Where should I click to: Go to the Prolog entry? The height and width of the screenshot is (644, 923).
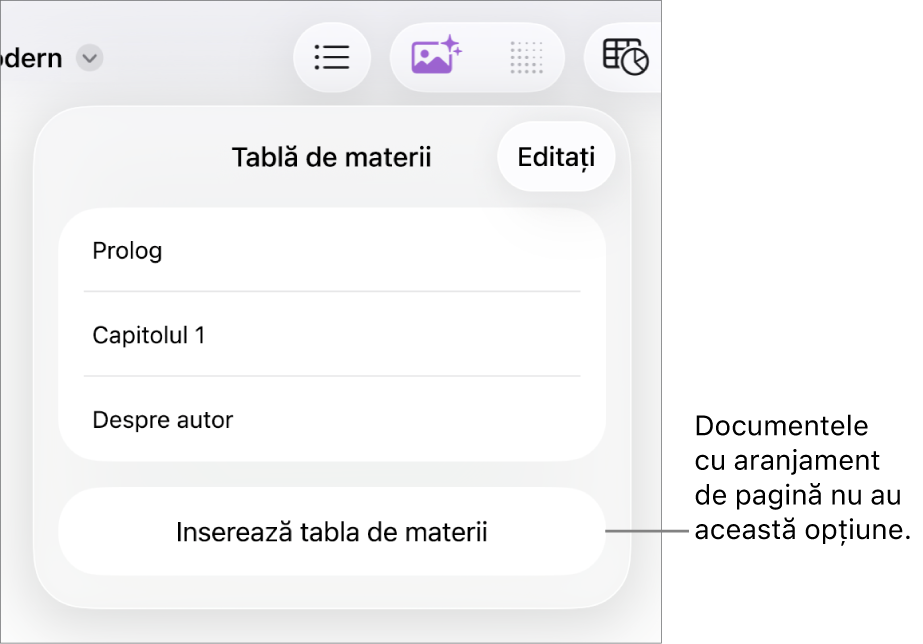click(x=332, y=251)
